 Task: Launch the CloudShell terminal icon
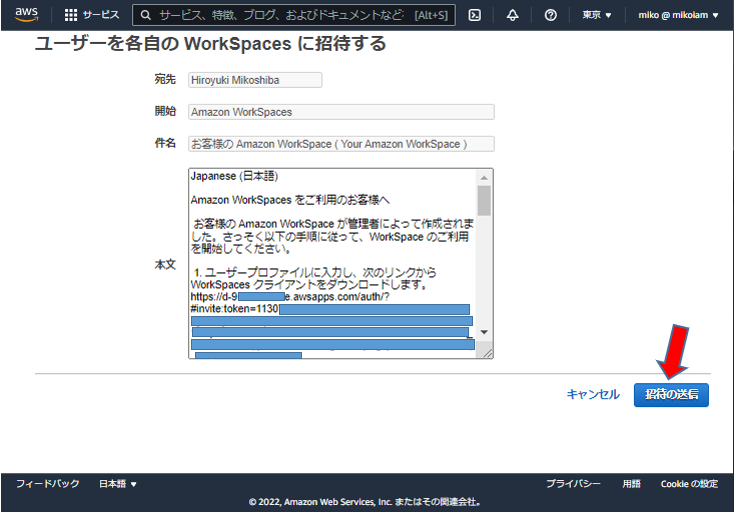[x=475, y=15]
